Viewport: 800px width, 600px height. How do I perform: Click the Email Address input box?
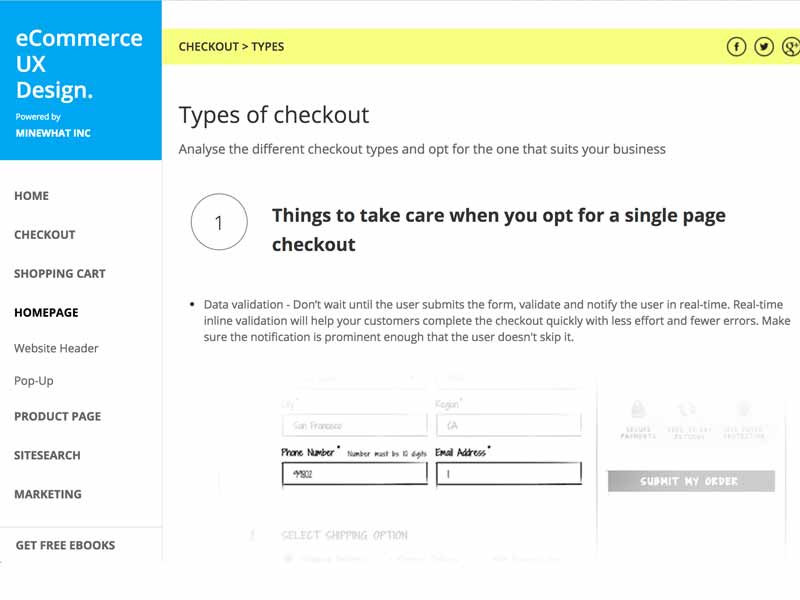point(508,472)
